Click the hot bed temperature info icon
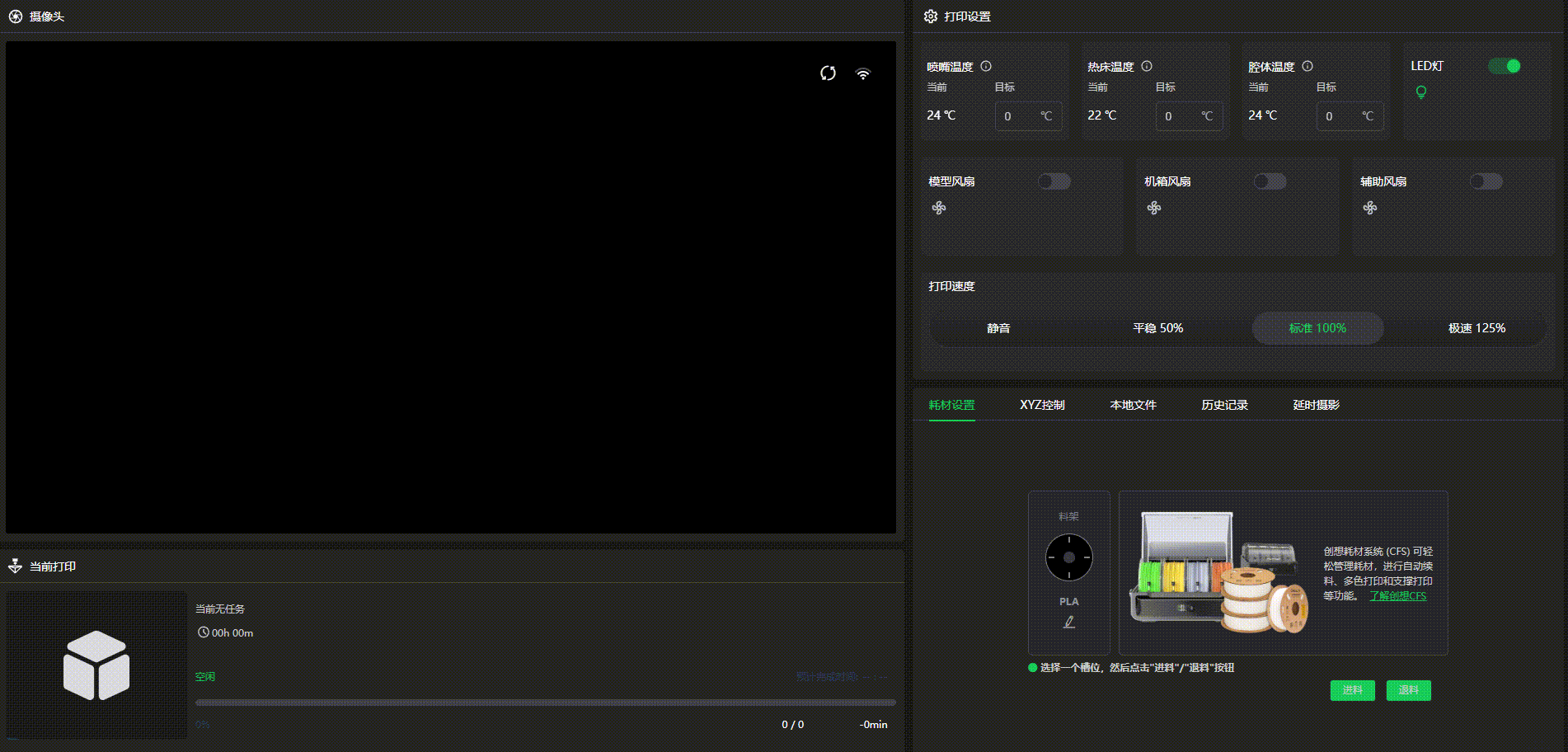Viewport: 1568px width, 752px height. pos(1147,66)
